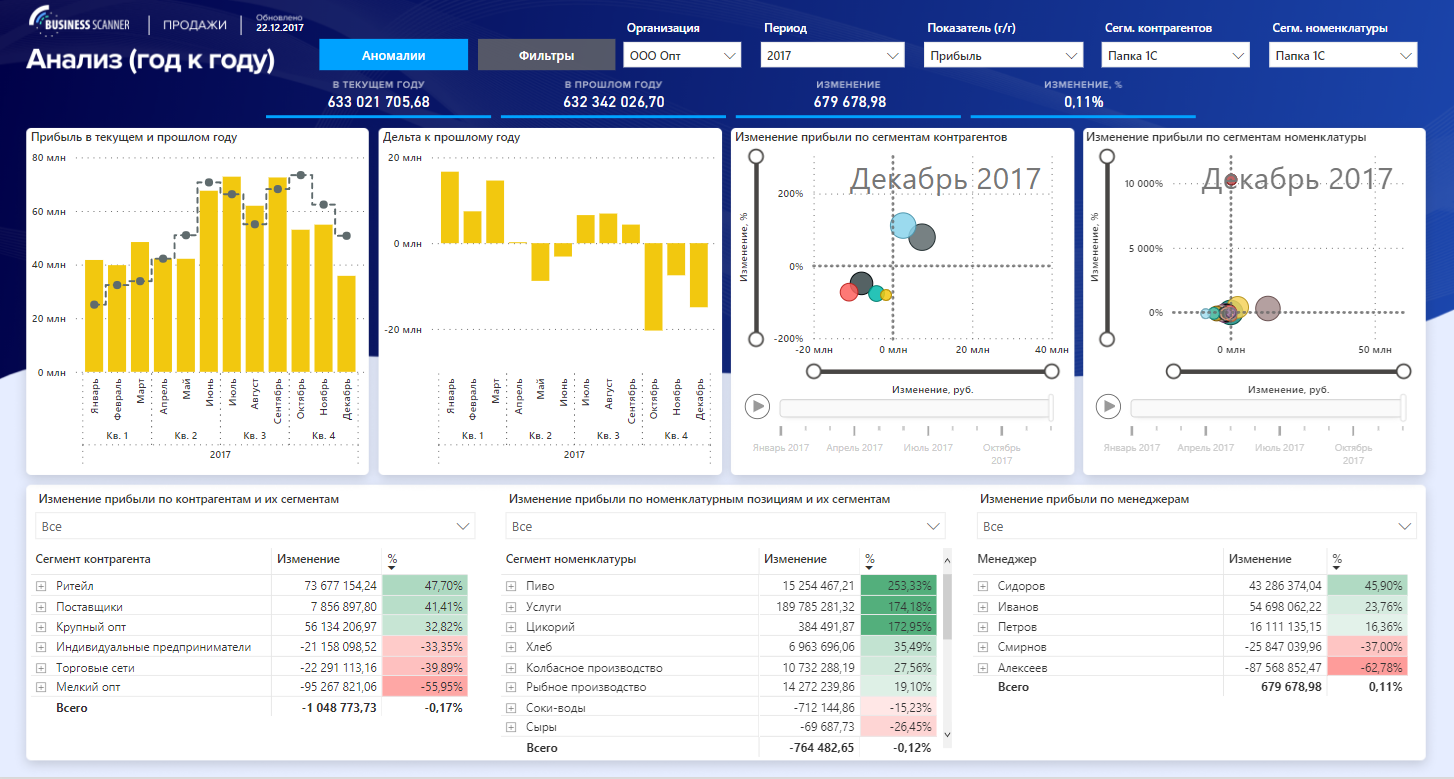The height and width of the screenshot is (779, 1454).
Task: Select the red bubble in contractor scatter
Action: click(x=849, y=291)
